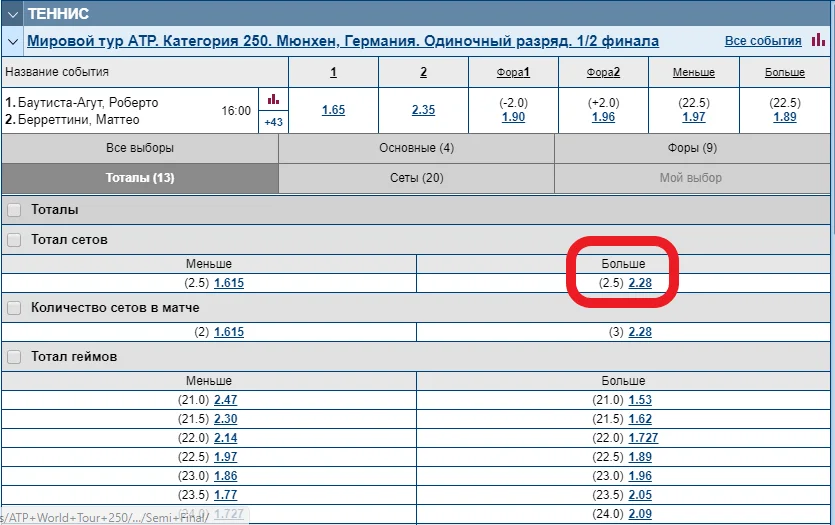This screenshot has height=525, width=835.
Task: Pick games over (21.5) odds 1.62
Action: point(640,419)
